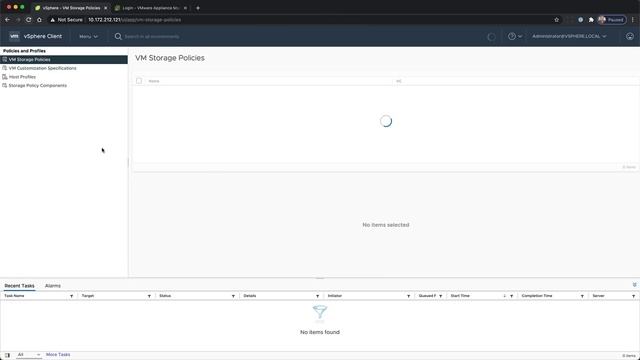Click the feedback smiley face icon

pyautogui.click(x=630, y=36)
